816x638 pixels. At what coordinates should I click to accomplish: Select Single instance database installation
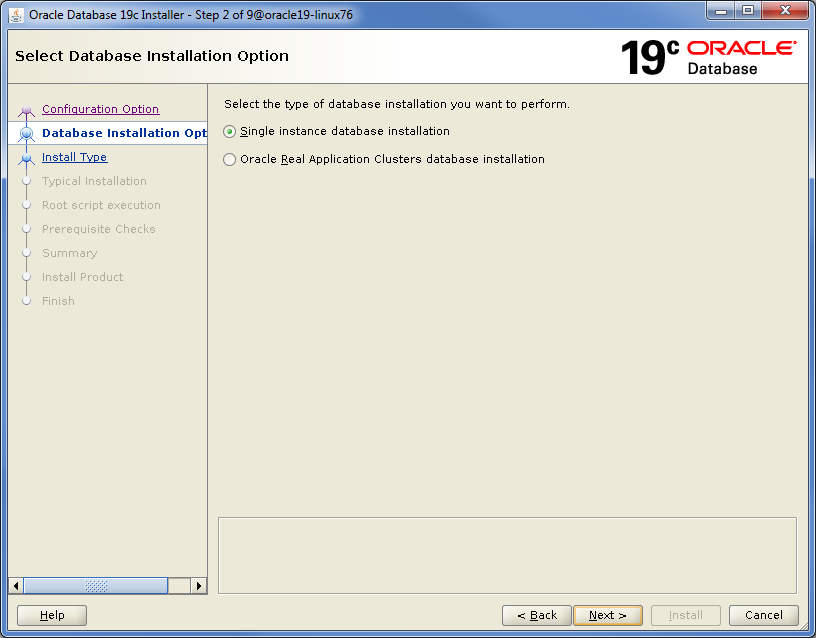231,132
